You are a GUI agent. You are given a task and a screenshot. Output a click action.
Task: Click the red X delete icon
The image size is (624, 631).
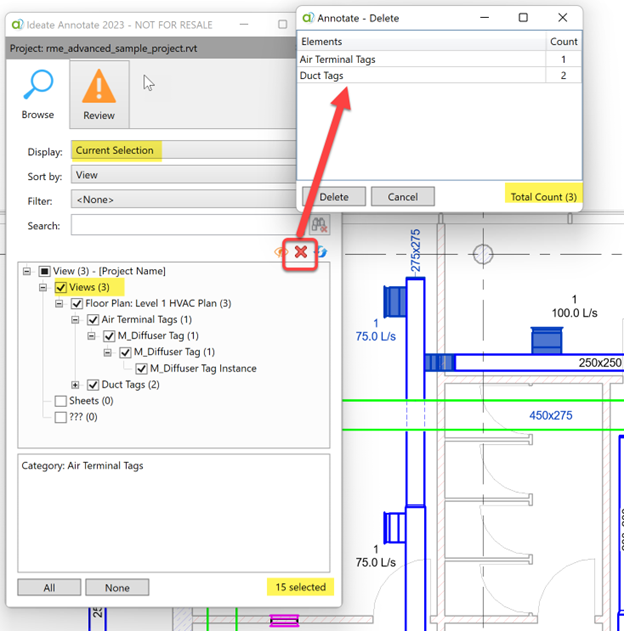coord(301,252)
